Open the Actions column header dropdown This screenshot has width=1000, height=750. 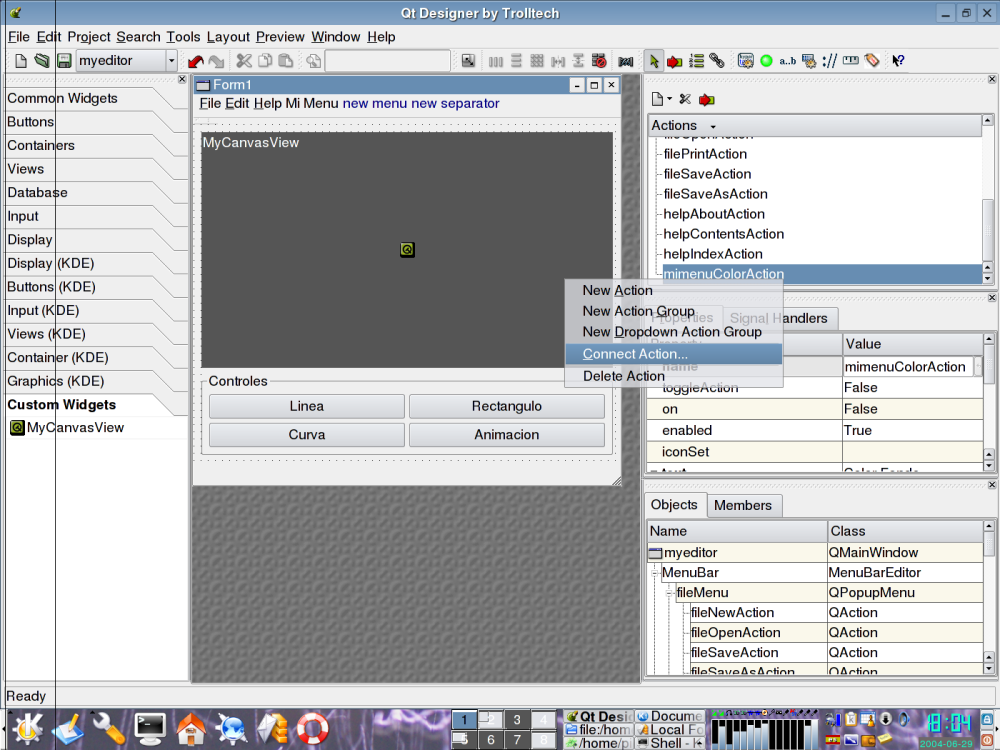point(713,126)
